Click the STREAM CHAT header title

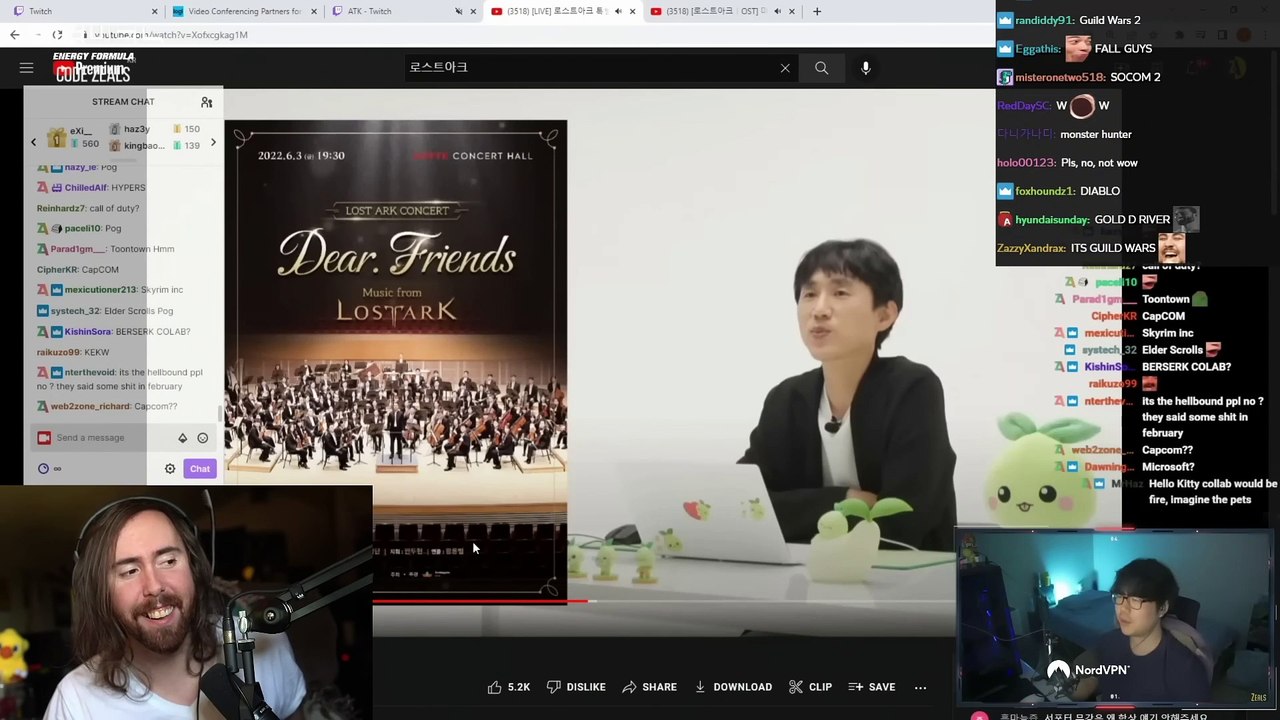(123, 102)
